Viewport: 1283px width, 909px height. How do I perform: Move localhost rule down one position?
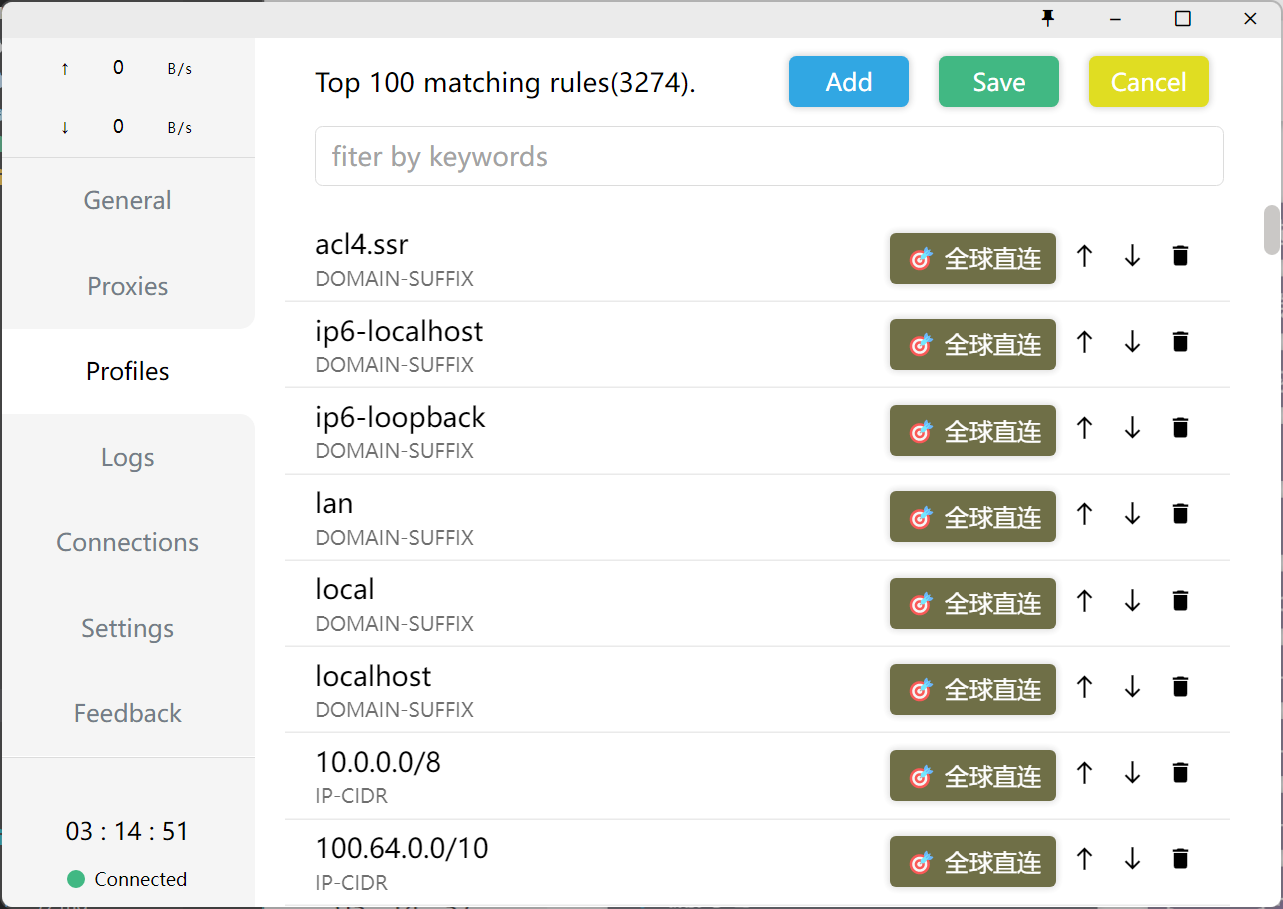[x=1132, y=687]
